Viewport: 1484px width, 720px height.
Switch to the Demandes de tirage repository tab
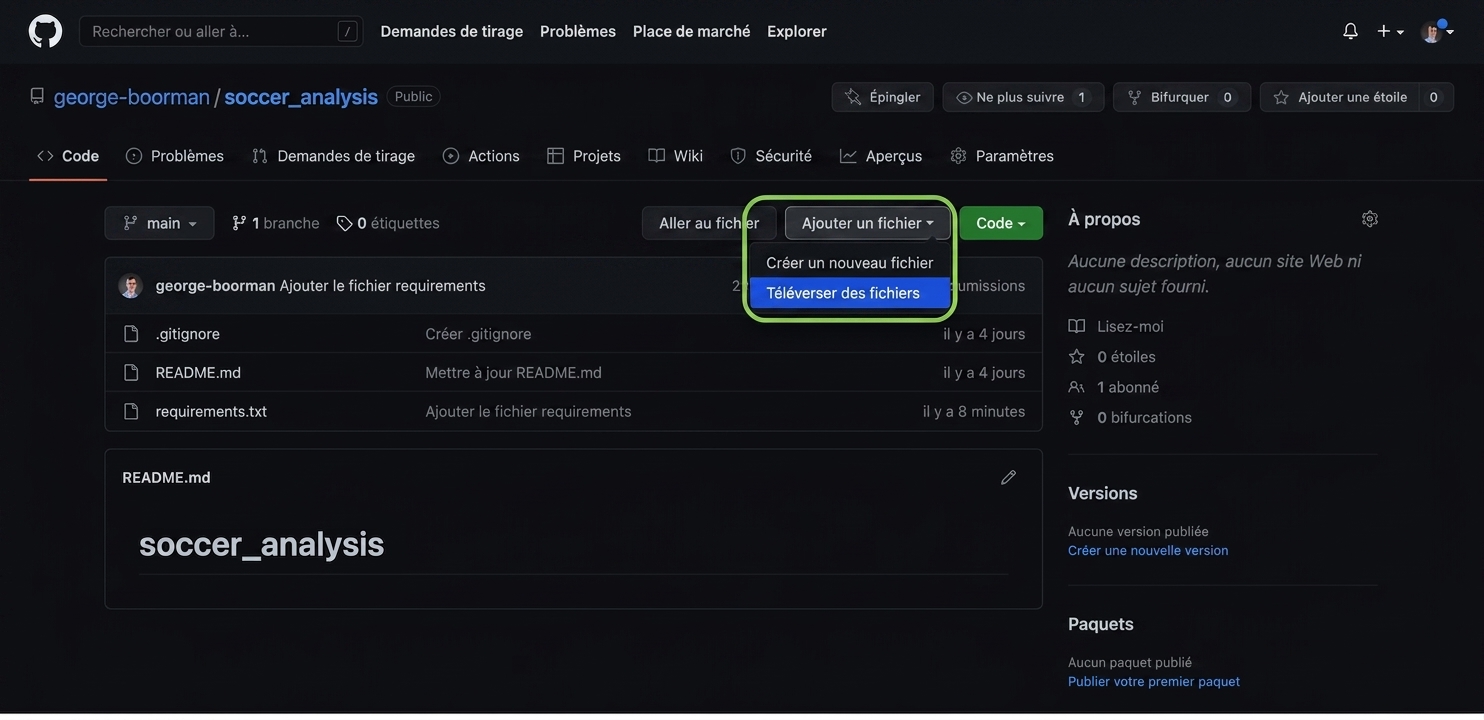(x=334, y=156)
